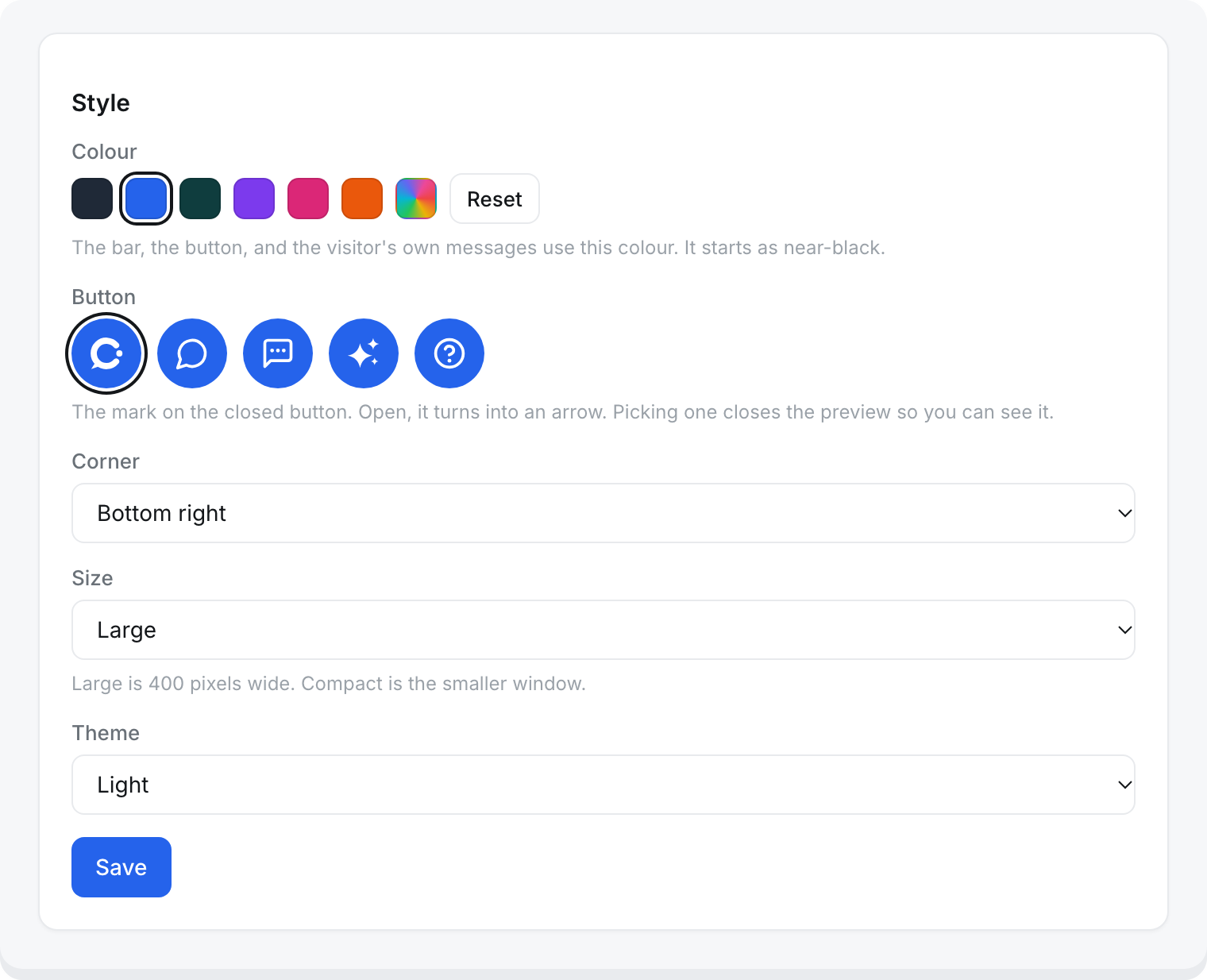Choose the round speech bubble icon

pos(192,353)
